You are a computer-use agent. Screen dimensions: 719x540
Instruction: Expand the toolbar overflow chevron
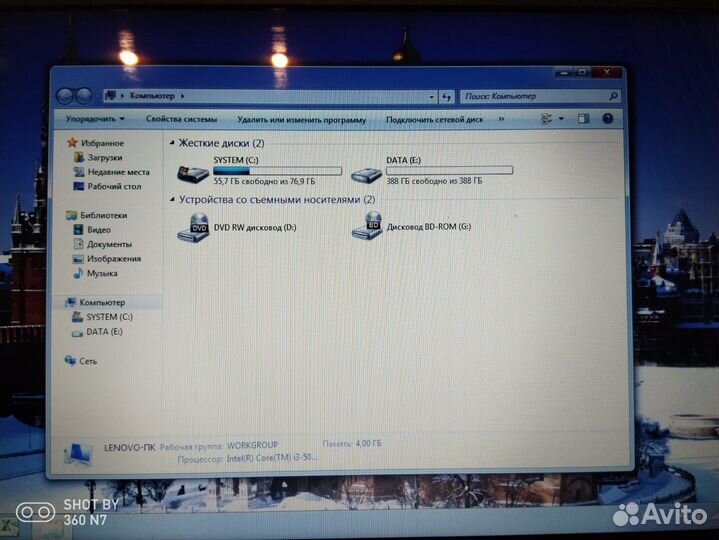point(501,119)
